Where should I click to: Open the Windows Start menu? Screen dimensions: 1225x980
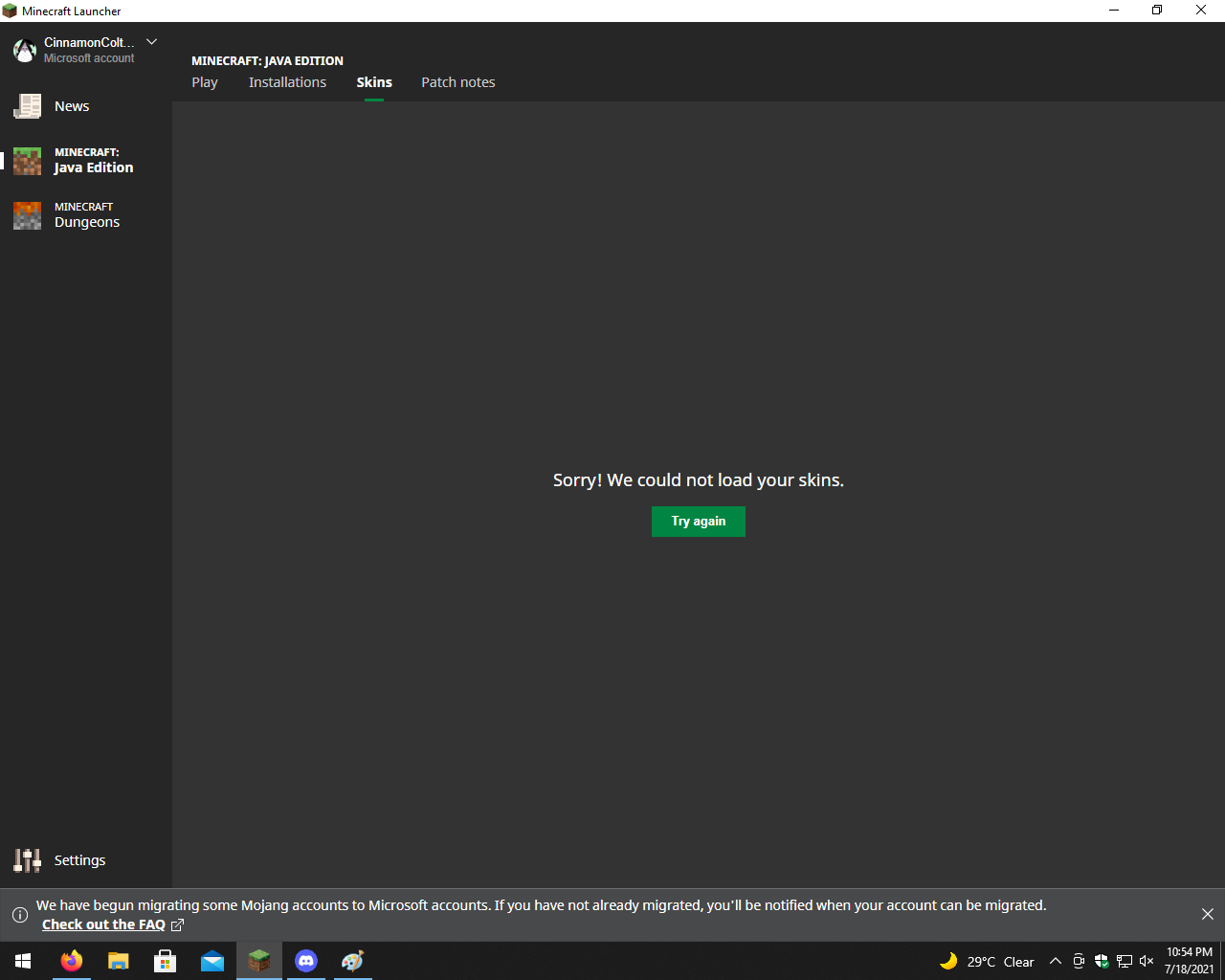pos(23,961)
